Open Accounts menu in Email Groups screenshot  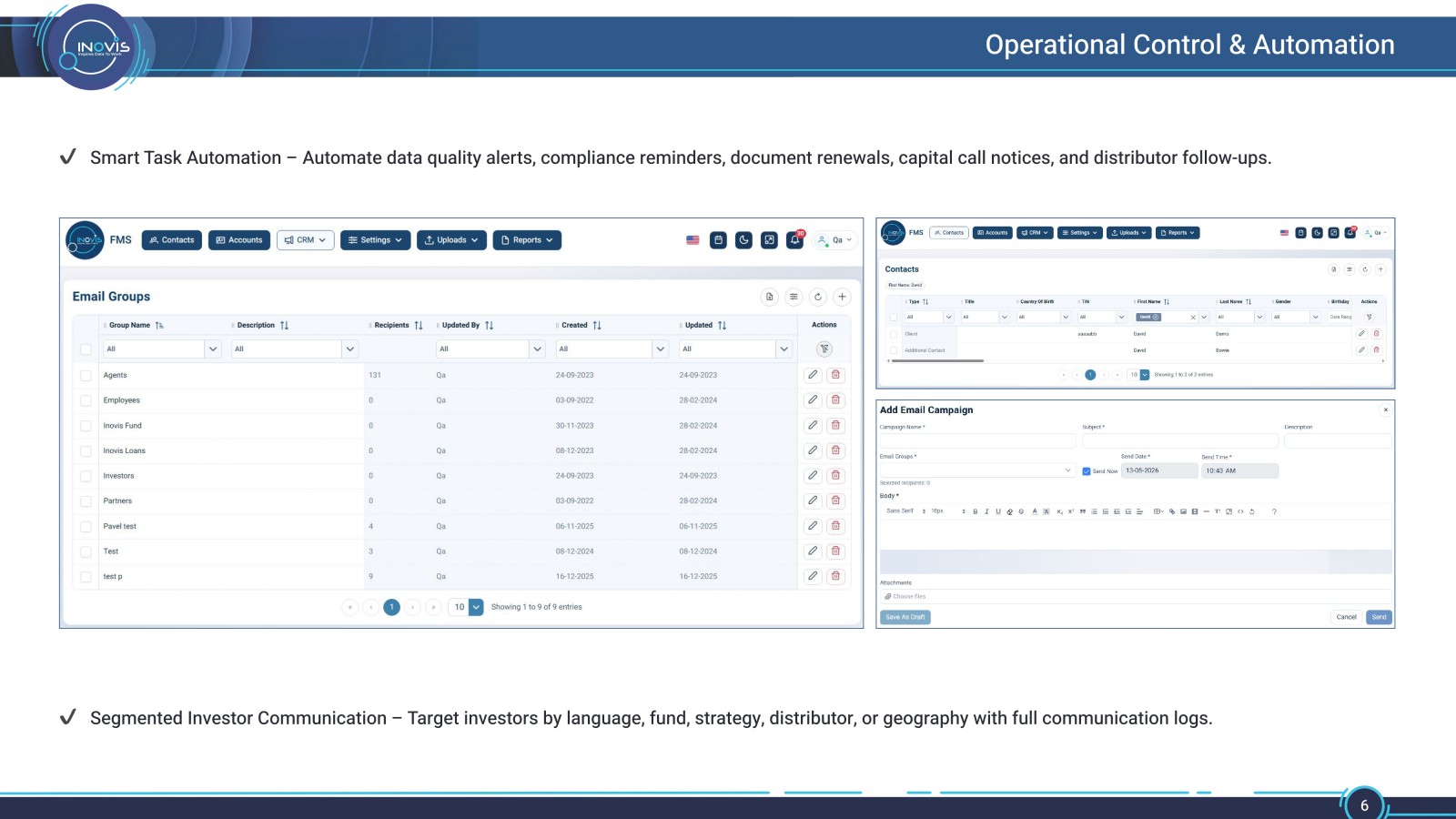[x=239, y=240]
